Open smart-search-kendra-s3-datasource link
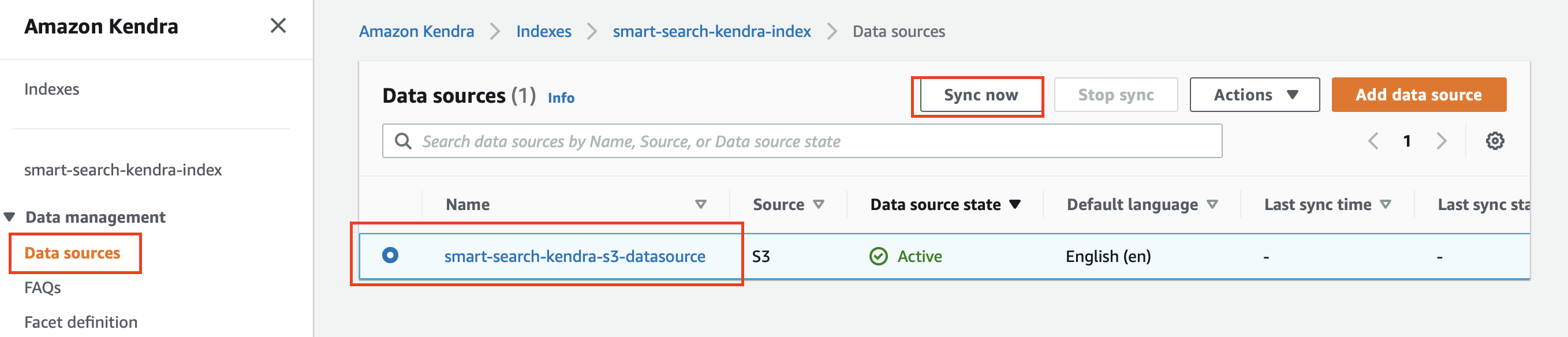 click(x=574, y=257)
